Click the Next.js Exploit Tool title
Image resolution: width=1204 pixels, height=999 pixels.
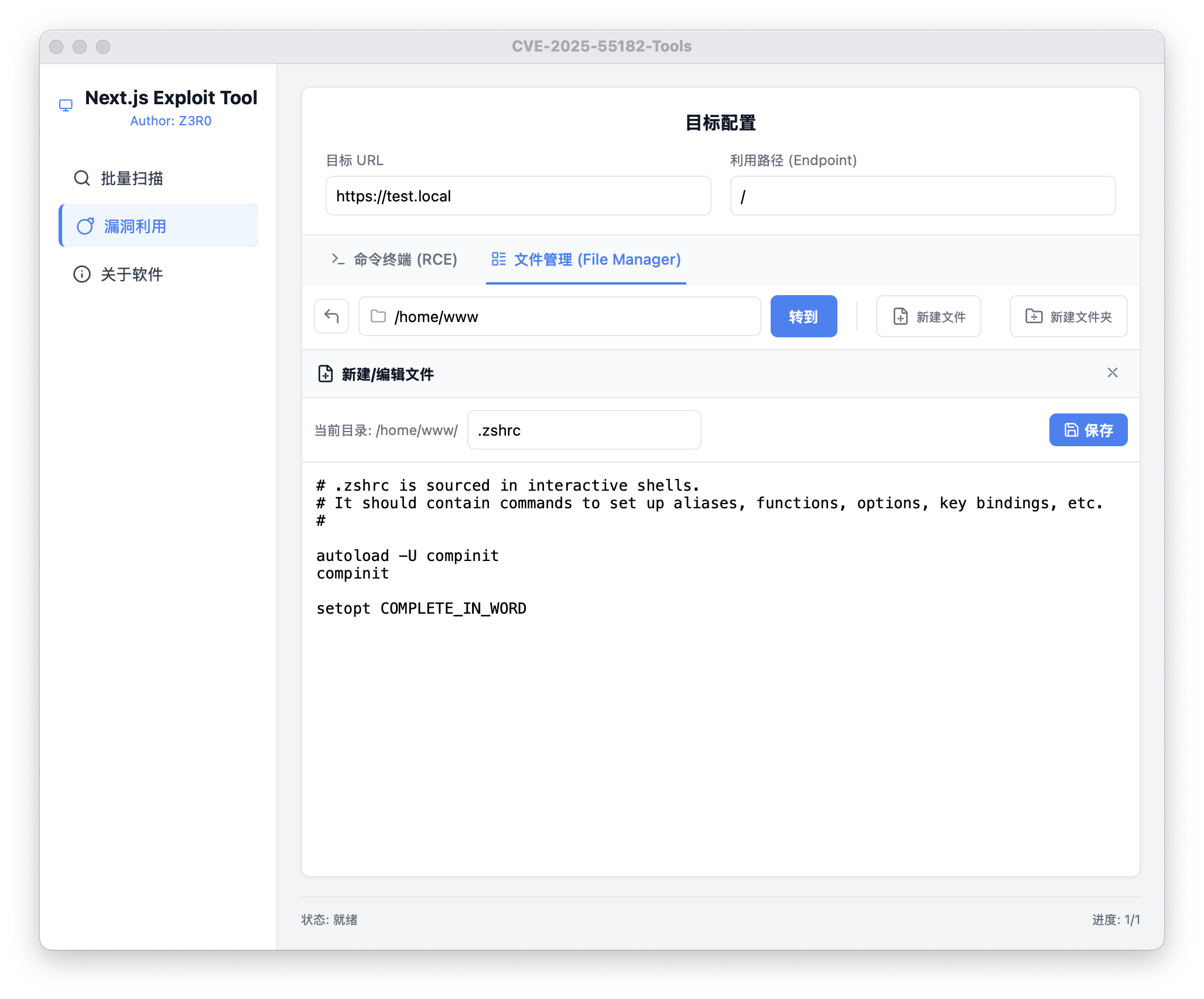pos(171,98)
